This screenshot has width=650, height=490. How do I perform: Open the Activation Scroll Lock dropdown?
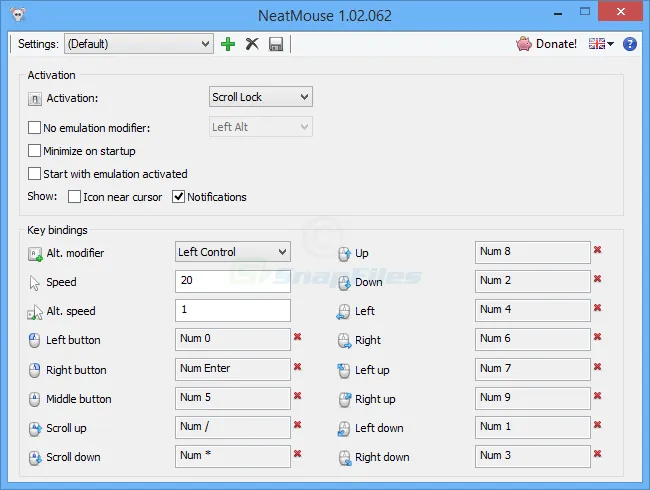point(261,97)
